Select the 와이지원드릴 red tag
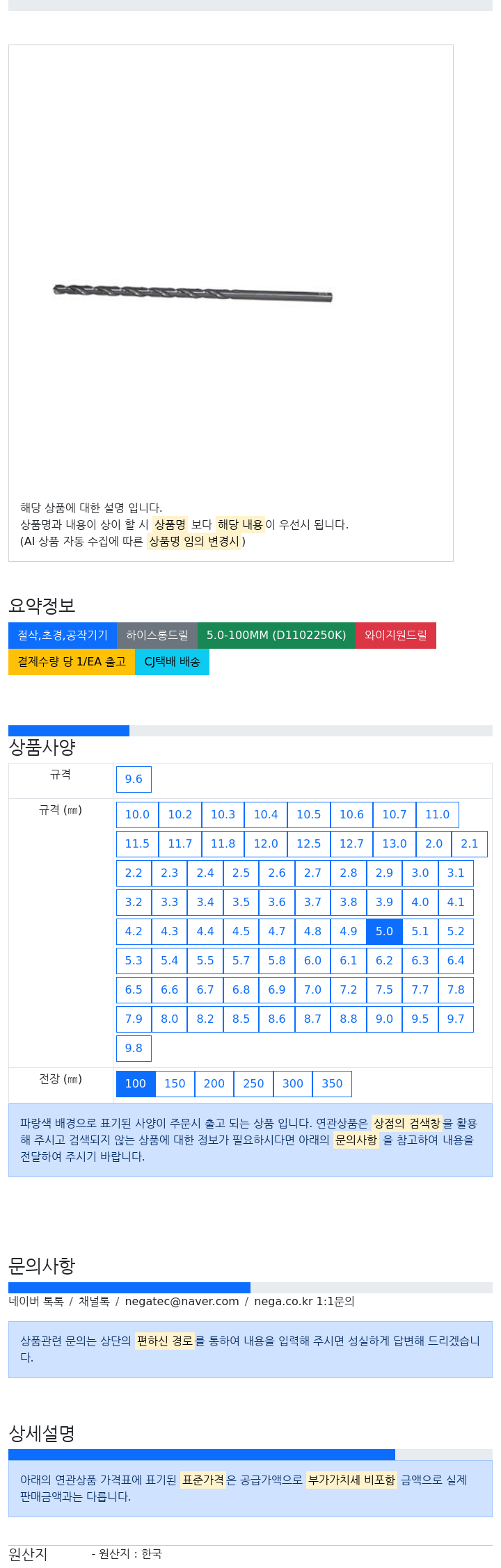 (396, 635)
